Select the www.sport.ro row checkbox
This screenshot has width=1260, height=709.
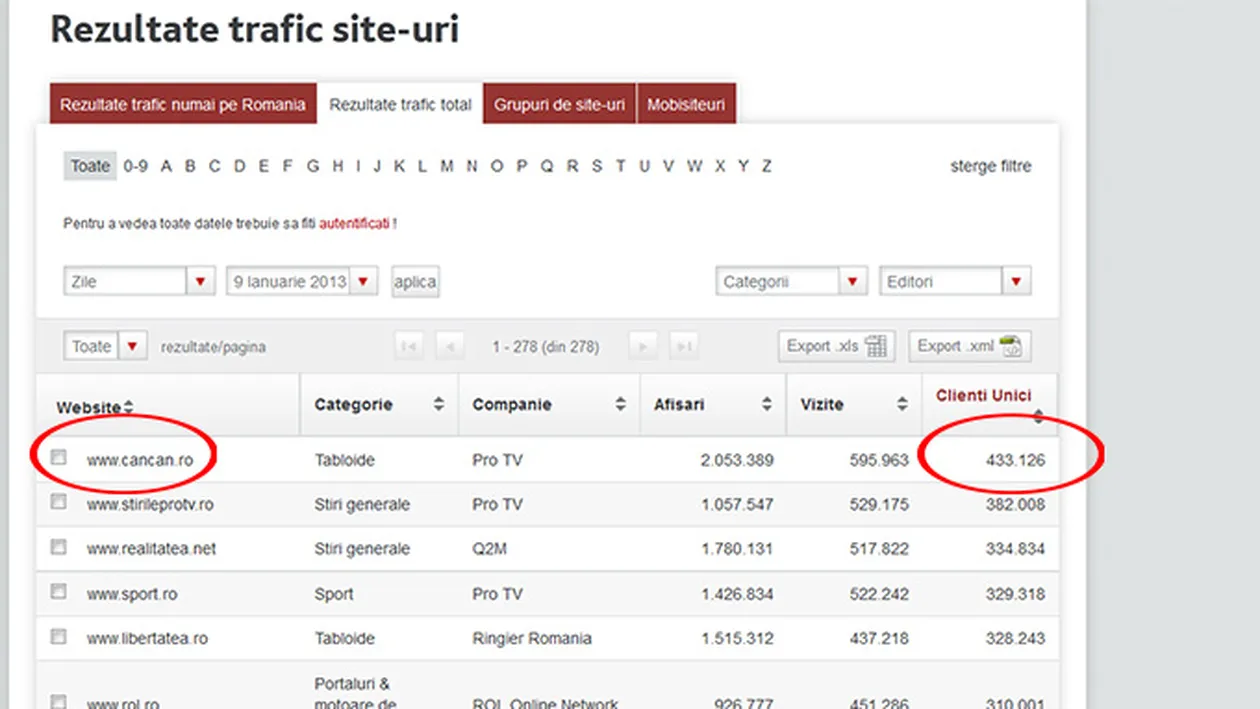point(57,590)
